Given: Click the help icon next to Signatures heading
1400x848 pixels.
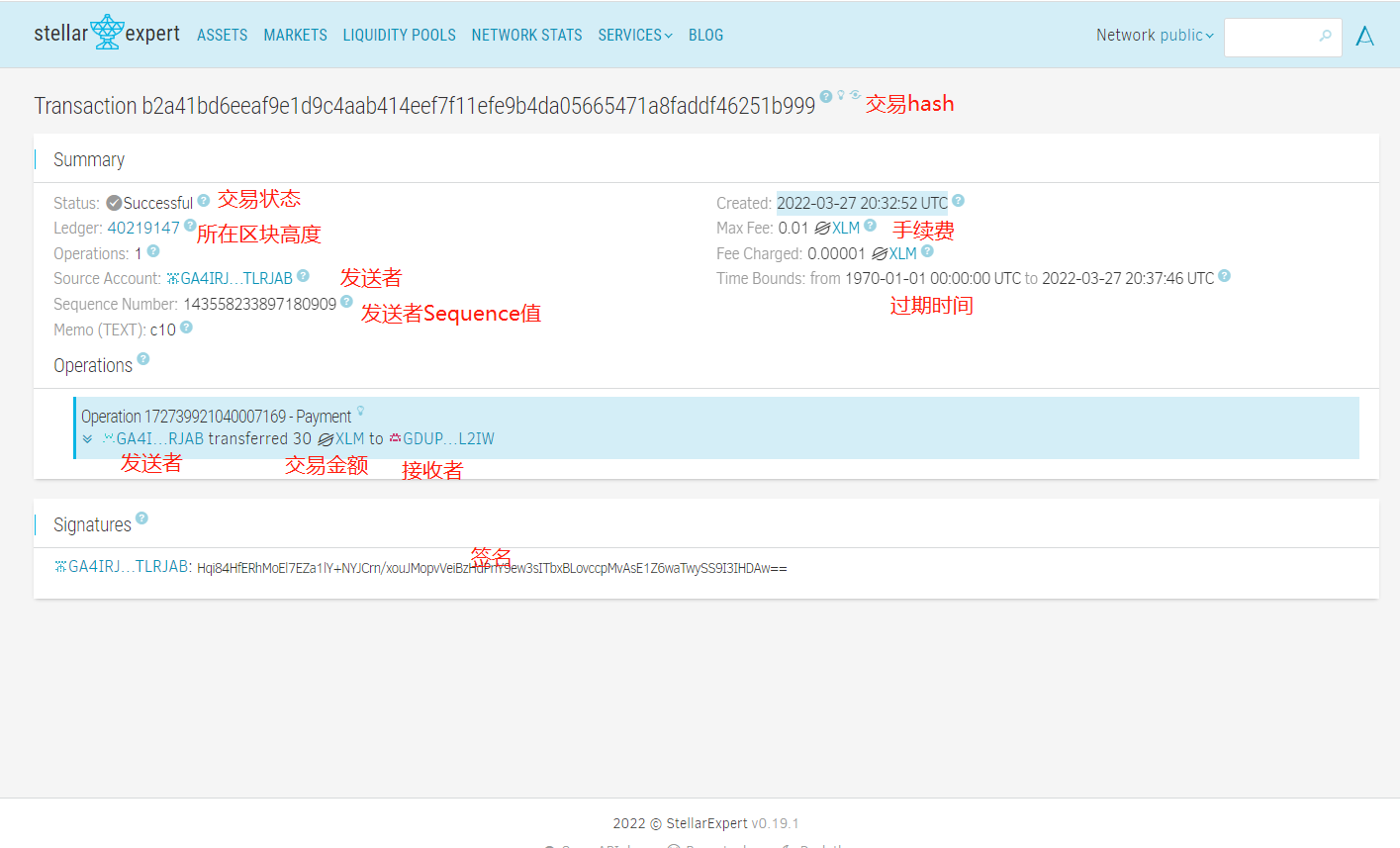Looking at the screenshot, I should click(141, 518).
